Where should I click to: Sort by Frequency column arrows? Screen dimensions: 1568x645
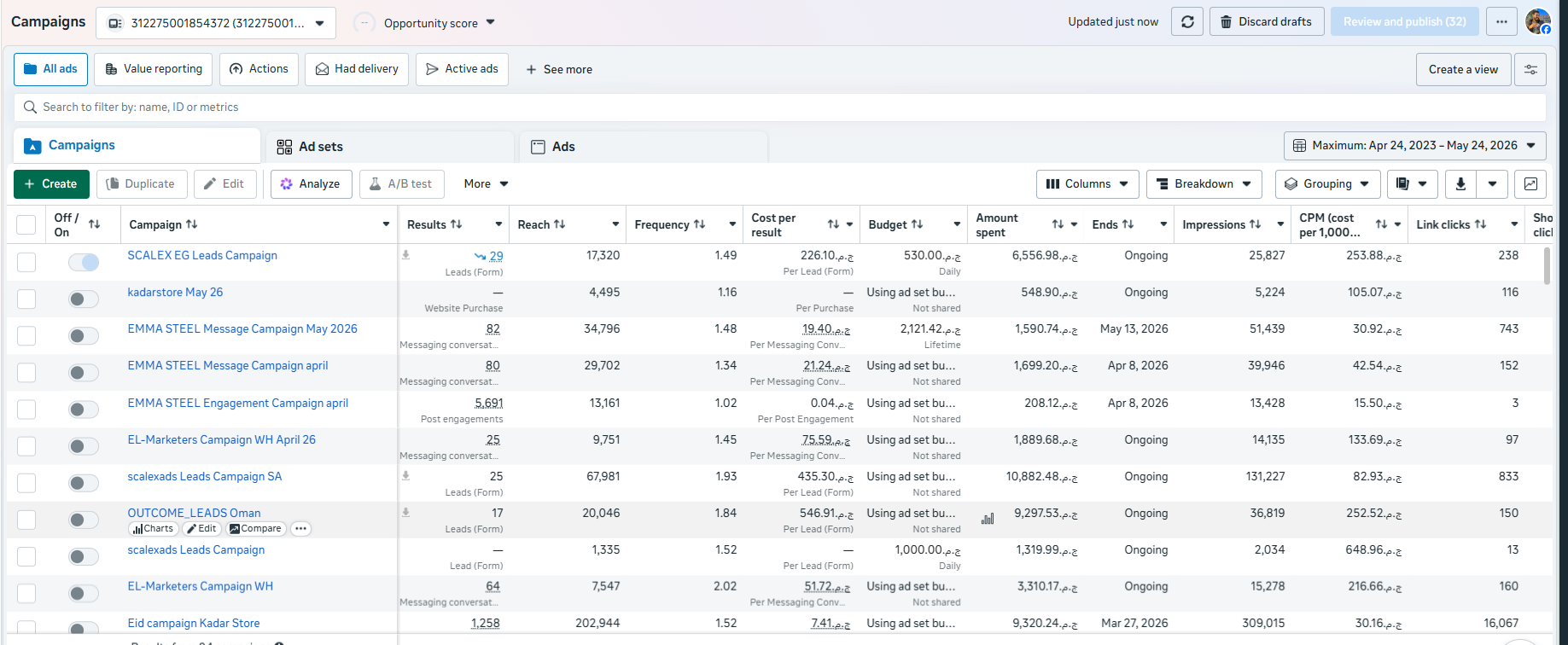700,224
